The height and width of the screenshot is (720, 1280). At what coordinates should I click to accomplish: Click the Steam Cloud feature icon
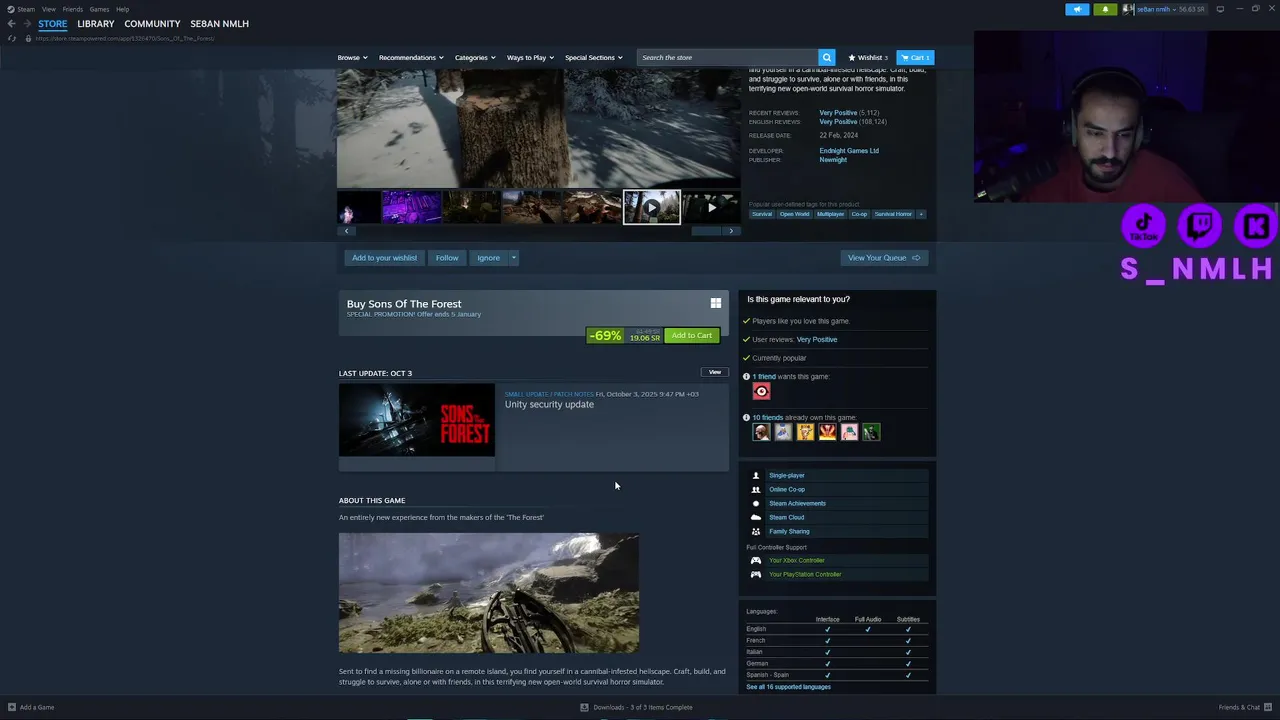[756, 517]
